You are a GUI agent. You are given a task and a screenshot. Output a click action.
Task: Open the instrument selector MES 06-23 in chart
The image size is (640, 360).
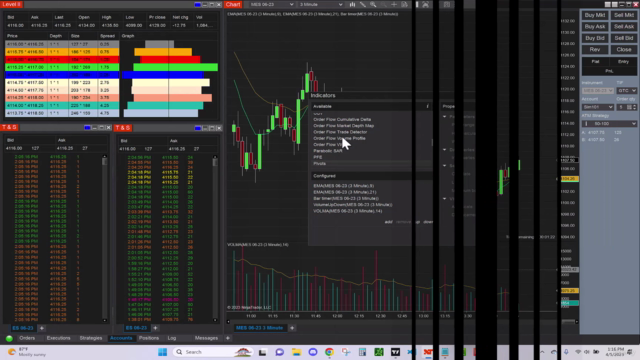pos(271,4)
